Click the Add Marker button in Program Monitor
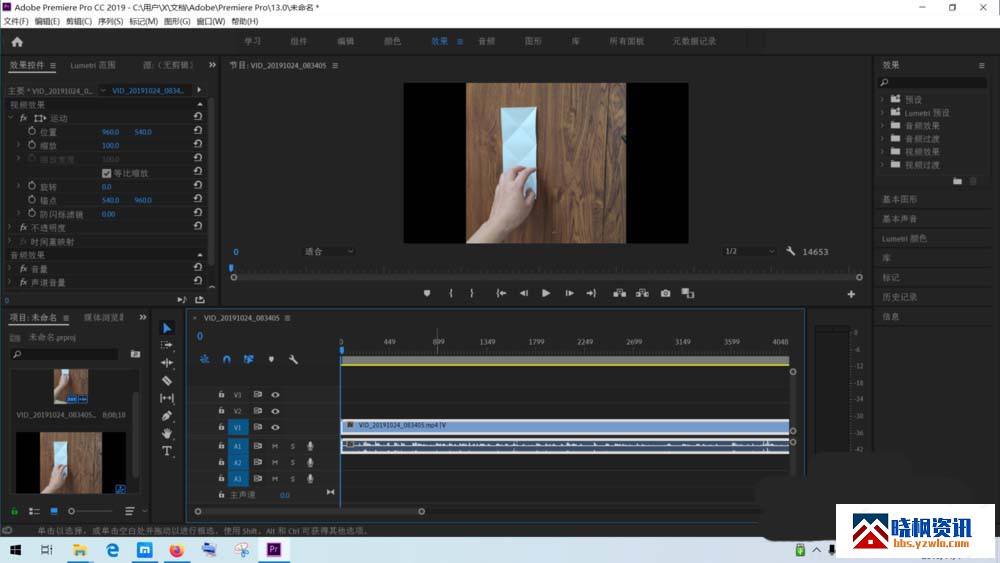The width and height of the screenshot is (1000, 563). pyautogui.click(x=427, y=293)
